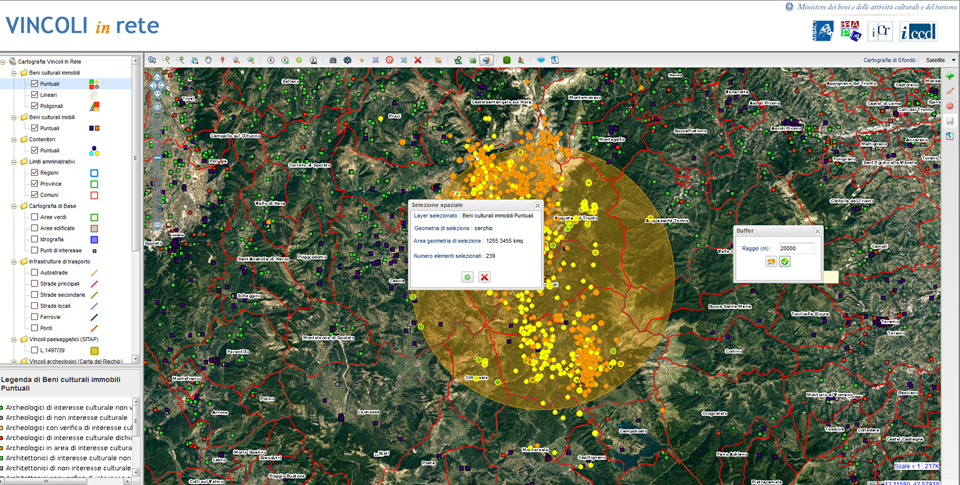960x485 pixels.
Task: Toggle the Province layer checkbox
Action: pyautogui.click(x=34, y=184)
